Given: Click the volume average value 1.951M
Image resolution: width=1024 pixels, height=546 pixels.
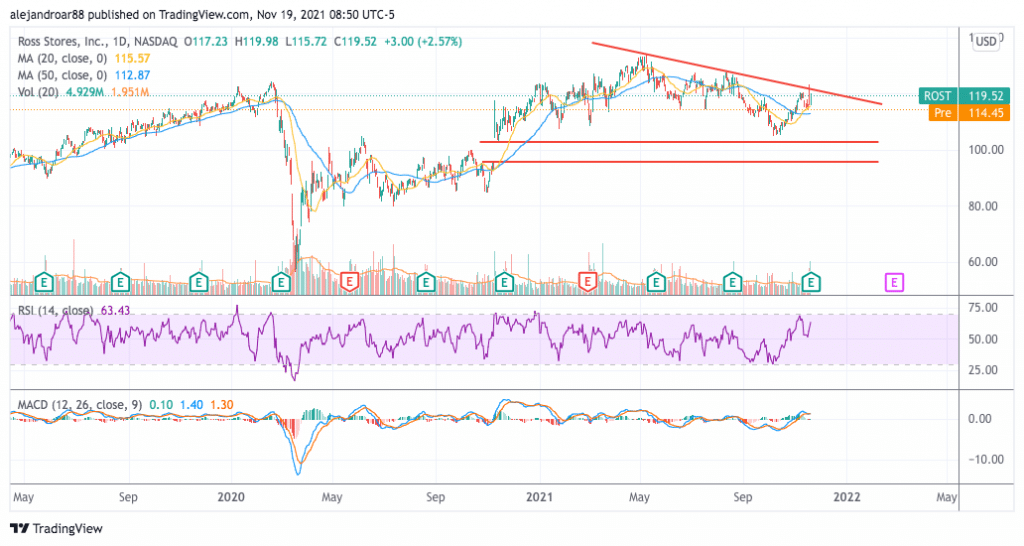Looking at the screenshot, I should click(x=129, y=92).
